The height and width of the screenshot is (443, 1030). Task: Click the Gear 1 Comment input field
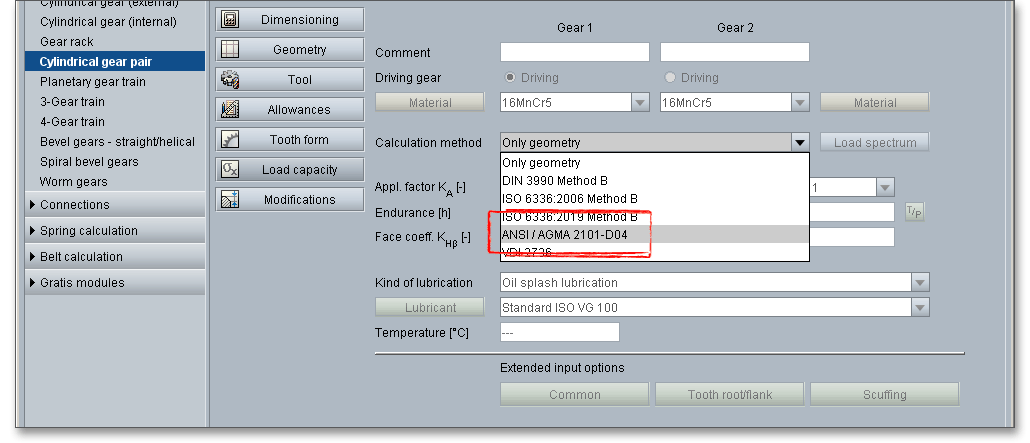pos(574,52)
